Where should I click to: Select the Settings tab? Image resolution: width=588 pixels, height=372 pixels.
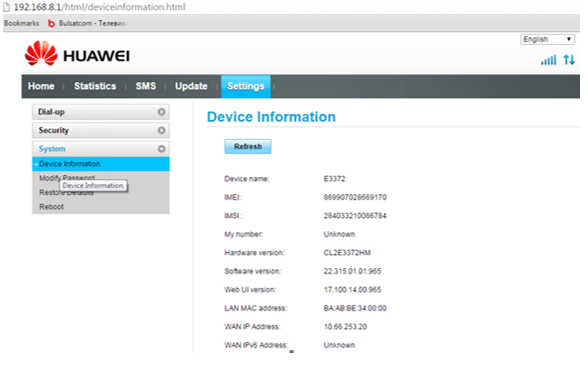pyautogui.click(x=246, y=86)
